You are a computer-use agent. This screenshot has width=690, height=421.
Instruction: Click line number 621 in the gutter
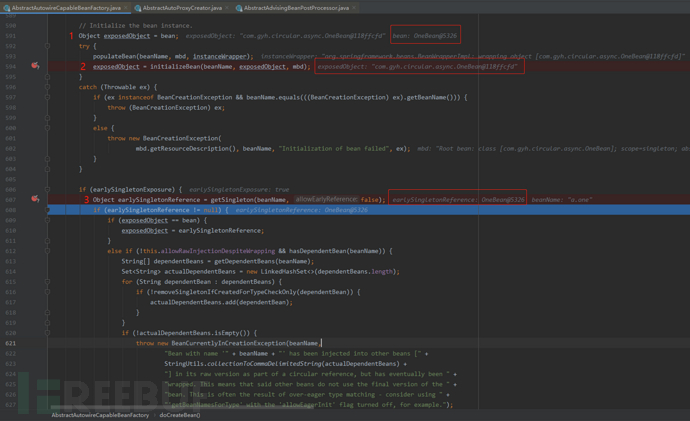coord(11,343)
